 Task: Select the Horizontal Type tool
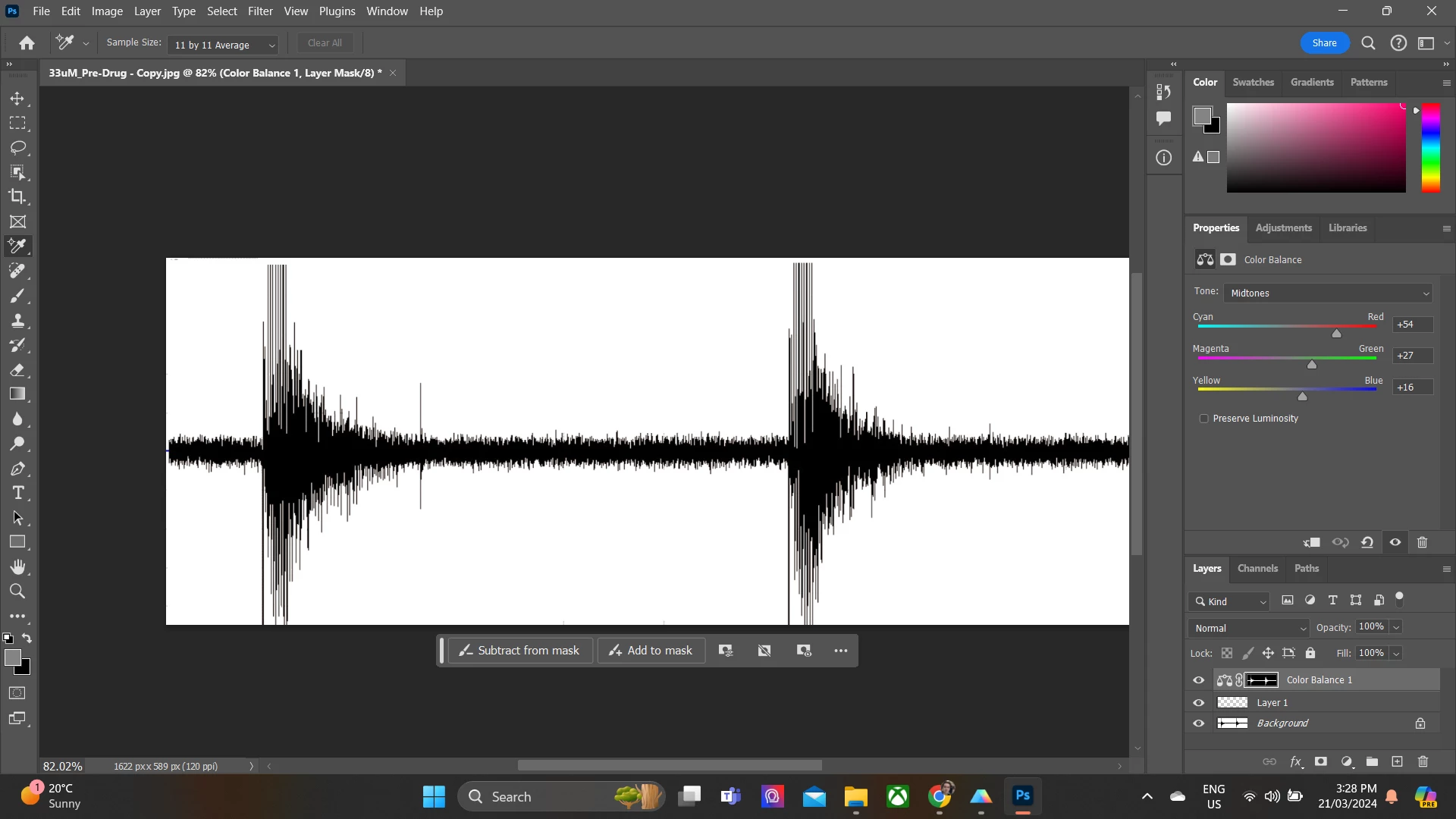click(17, 494)
